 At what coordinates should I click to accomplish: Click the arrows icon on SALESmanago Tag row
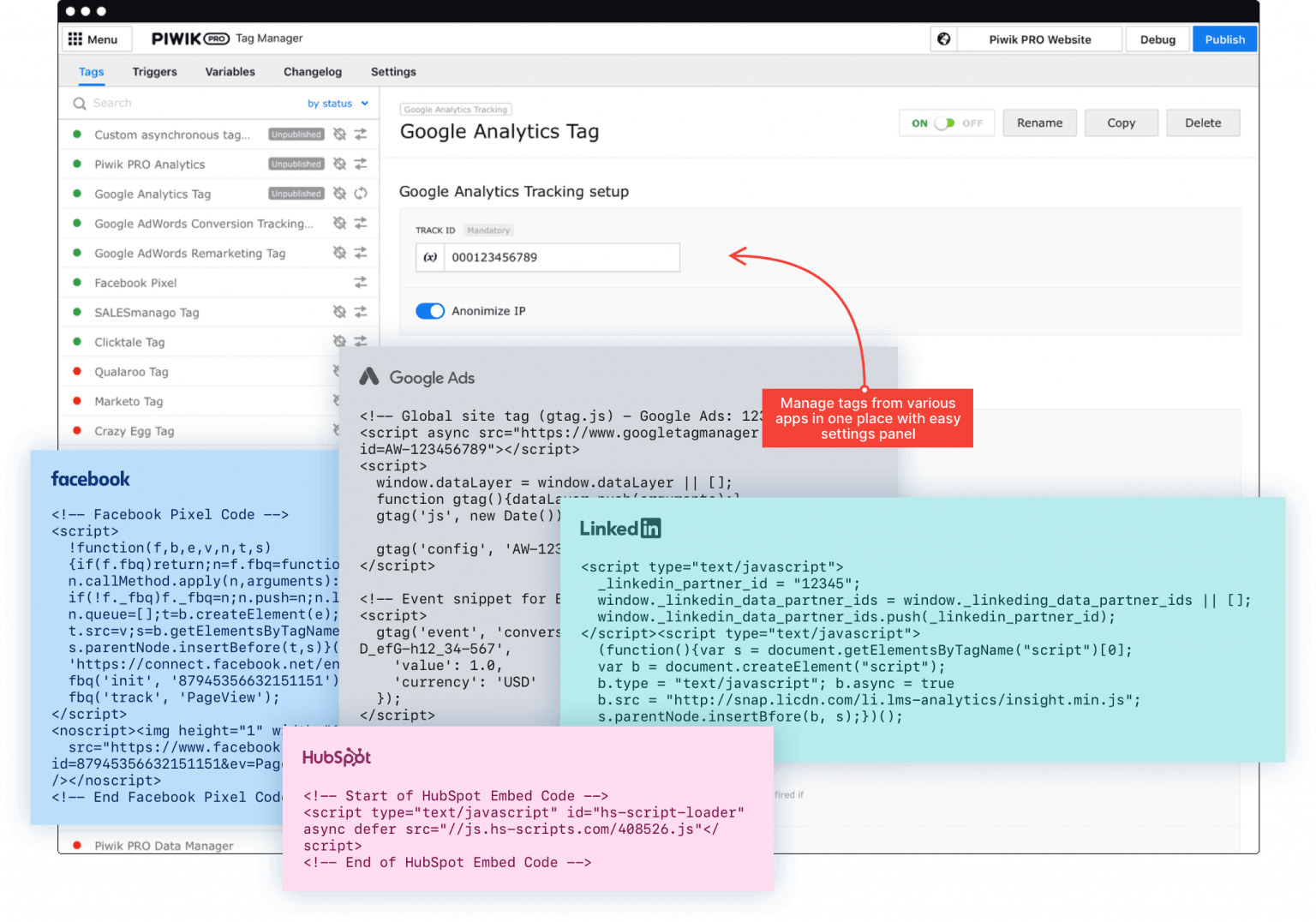(361, 312)
